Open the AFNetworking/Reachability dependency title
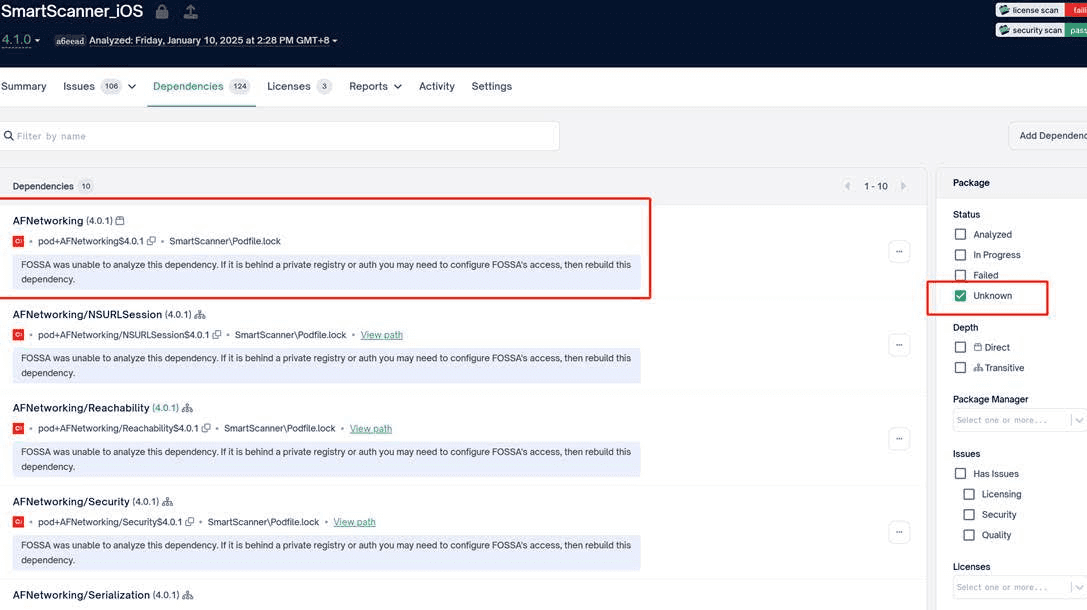Viewport: 1087px width, 610px height. point(81,408)
